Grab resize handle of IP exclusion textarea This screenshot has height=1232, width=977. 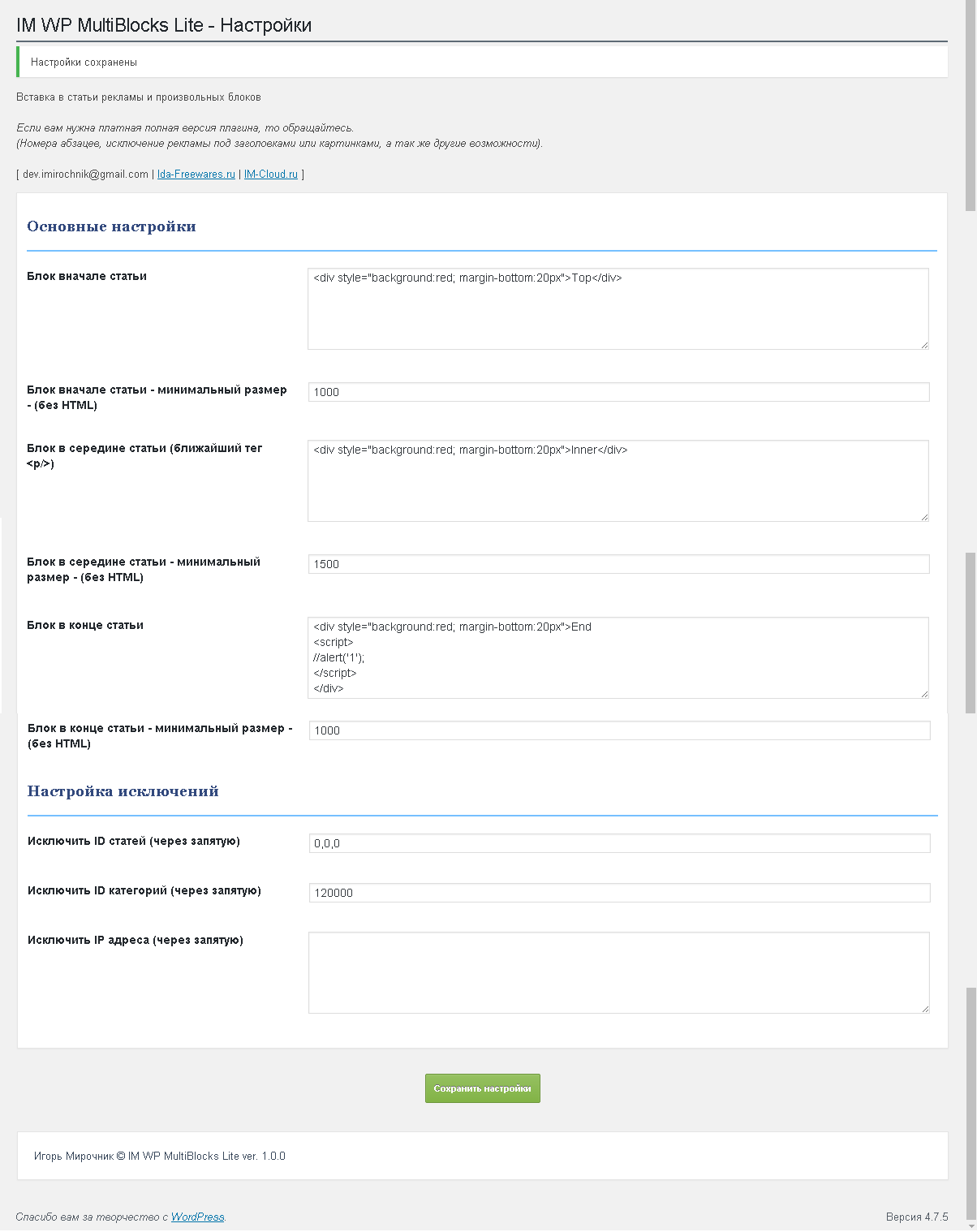point(925,1009)
